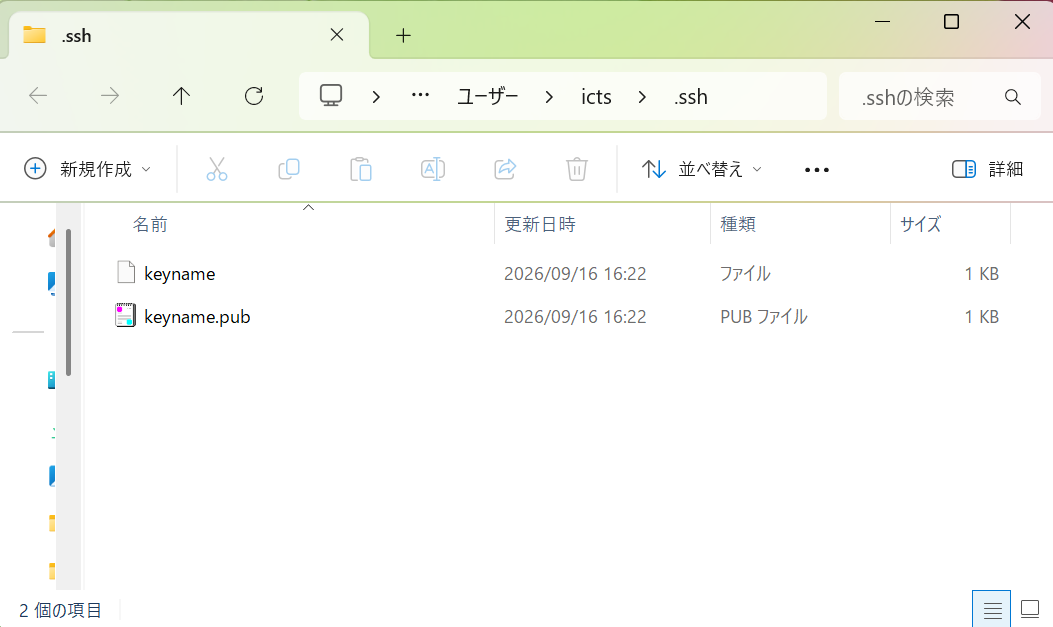Click the PC monitor icon in address bar
The image size is (1053, 627).
point(330,96)
